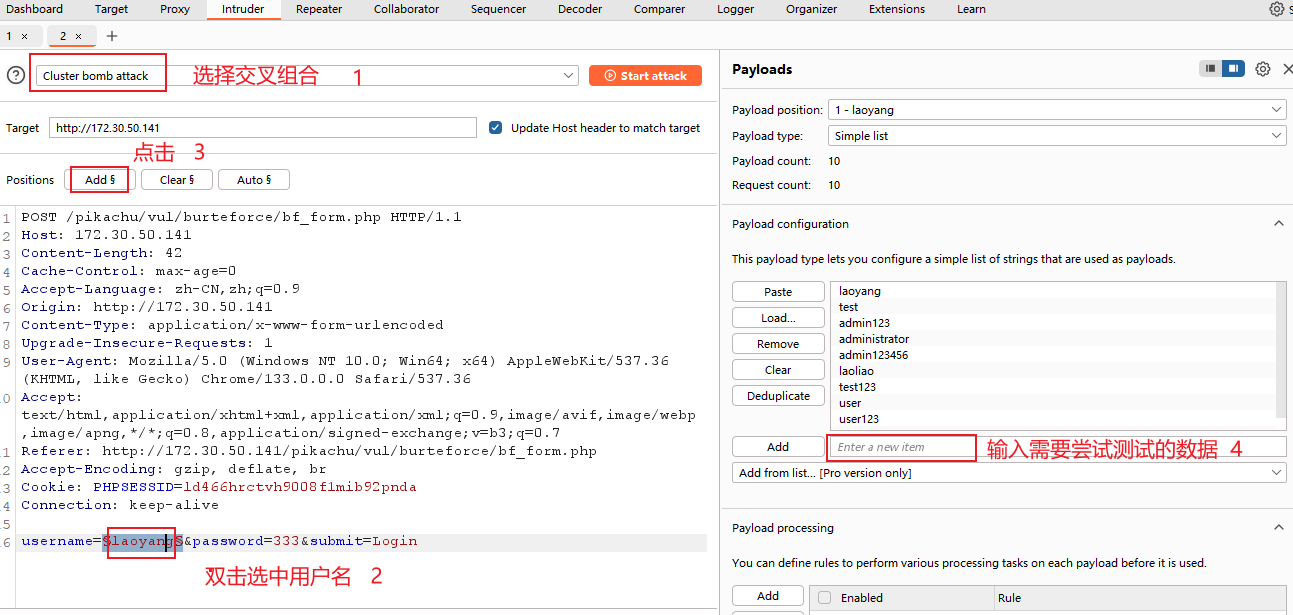
Task: Switch to the Proxy tab
Action: [x=175, y=9]
